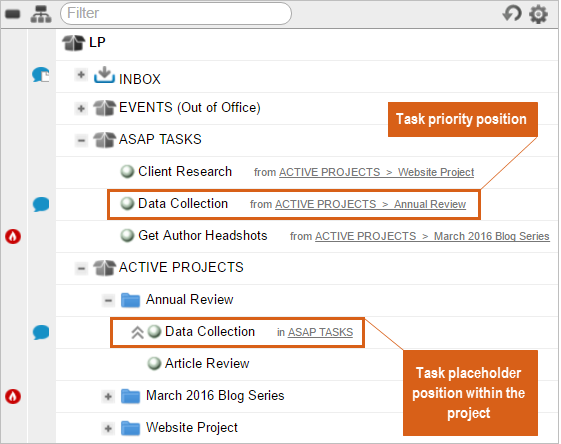Expand the Website Project folder
Image resolution: width=561 pixels, height=444 pixels.
[x=108, y=428]
